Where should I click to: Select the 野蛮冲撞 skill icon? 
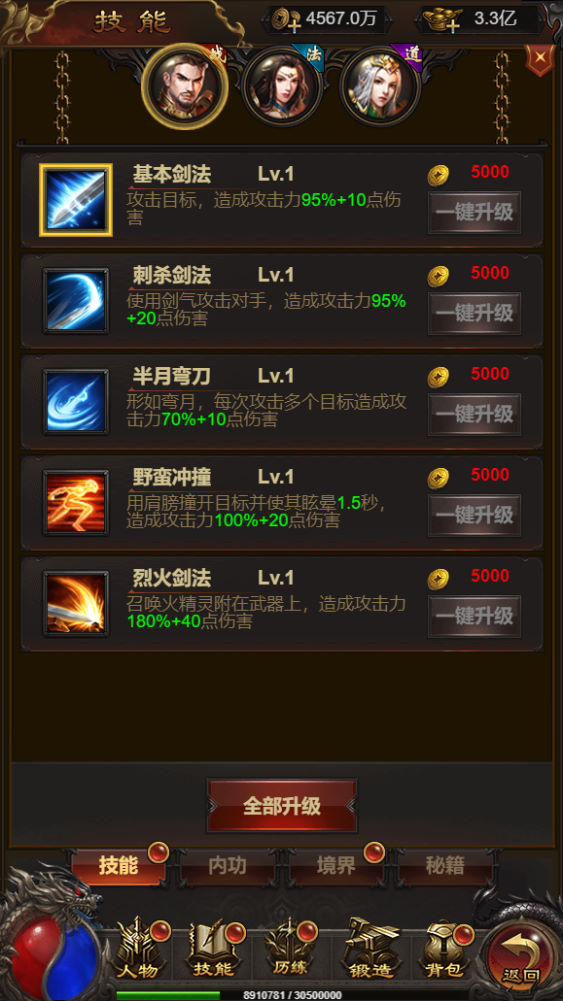(x=76, y=502)
